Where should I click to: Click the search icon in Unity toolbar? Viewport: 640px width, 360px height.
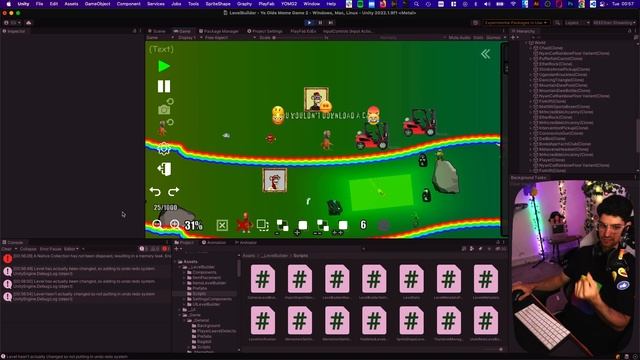click(557, 23)
